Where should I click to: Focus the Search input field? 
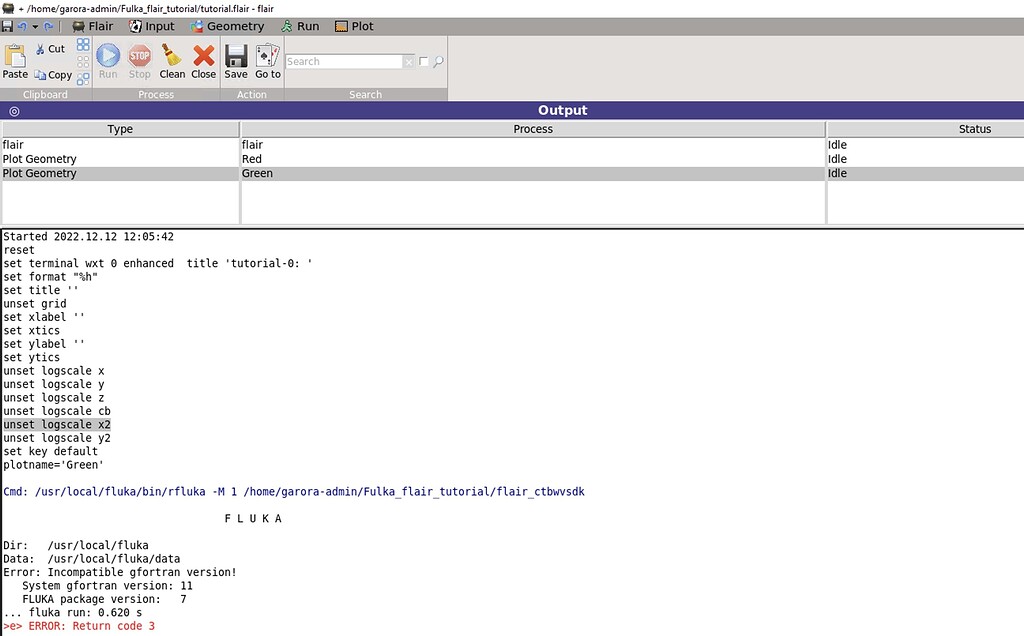click(344, 61)
